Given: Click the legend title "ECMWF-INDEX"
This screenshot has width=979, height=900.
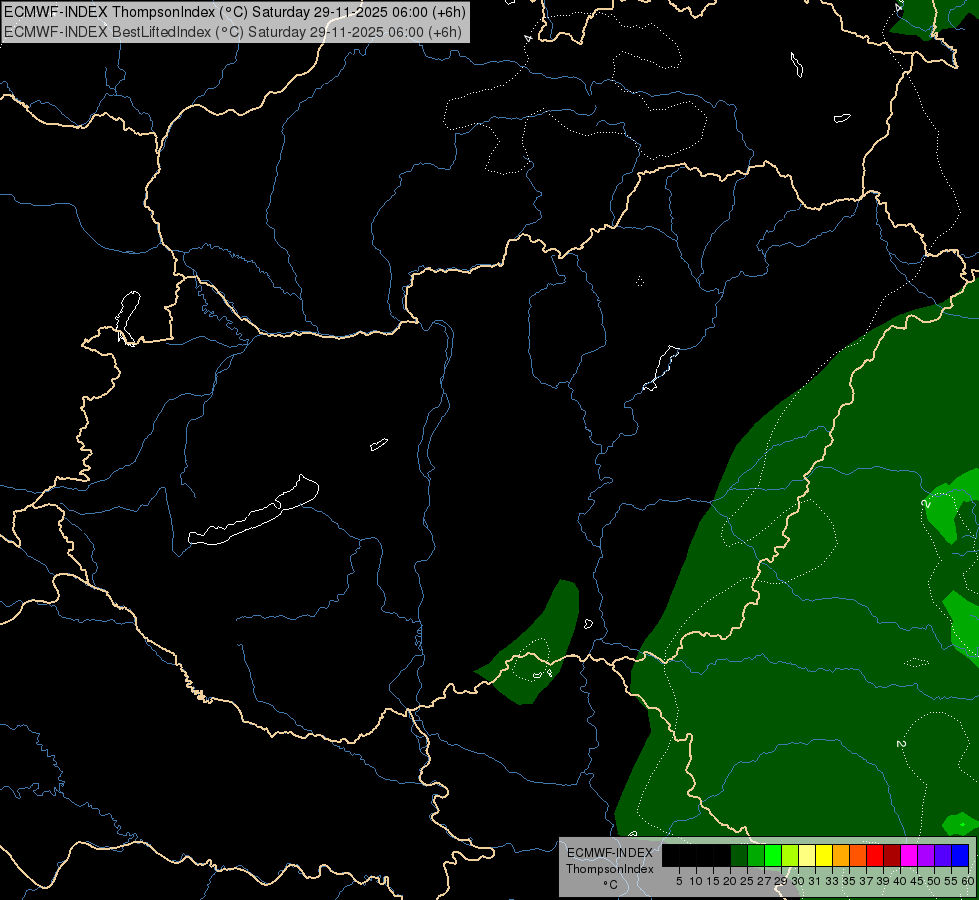Looking at the screenshot, I should [x=610, y=853].
